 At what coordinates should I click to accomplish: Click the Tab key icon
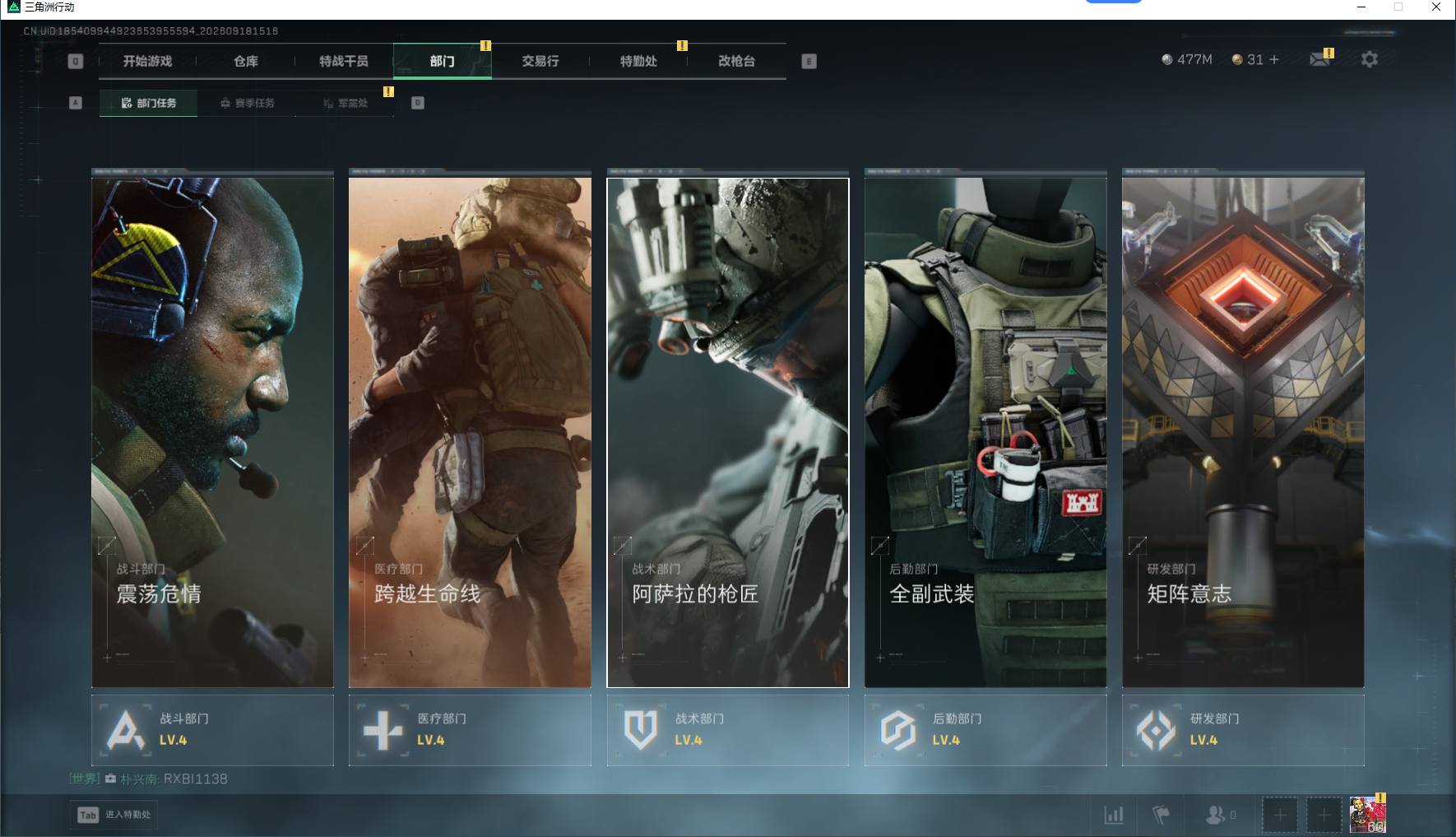tap(88, 815)
